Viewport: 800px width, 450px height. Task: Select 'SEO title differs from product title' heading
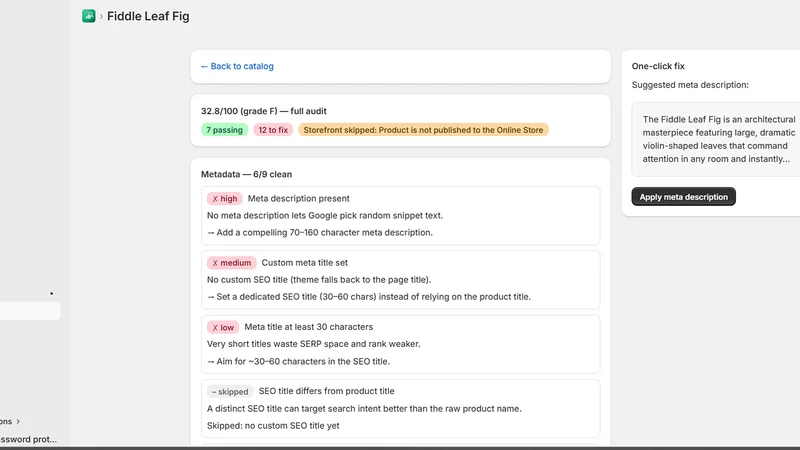coord(327,391)
